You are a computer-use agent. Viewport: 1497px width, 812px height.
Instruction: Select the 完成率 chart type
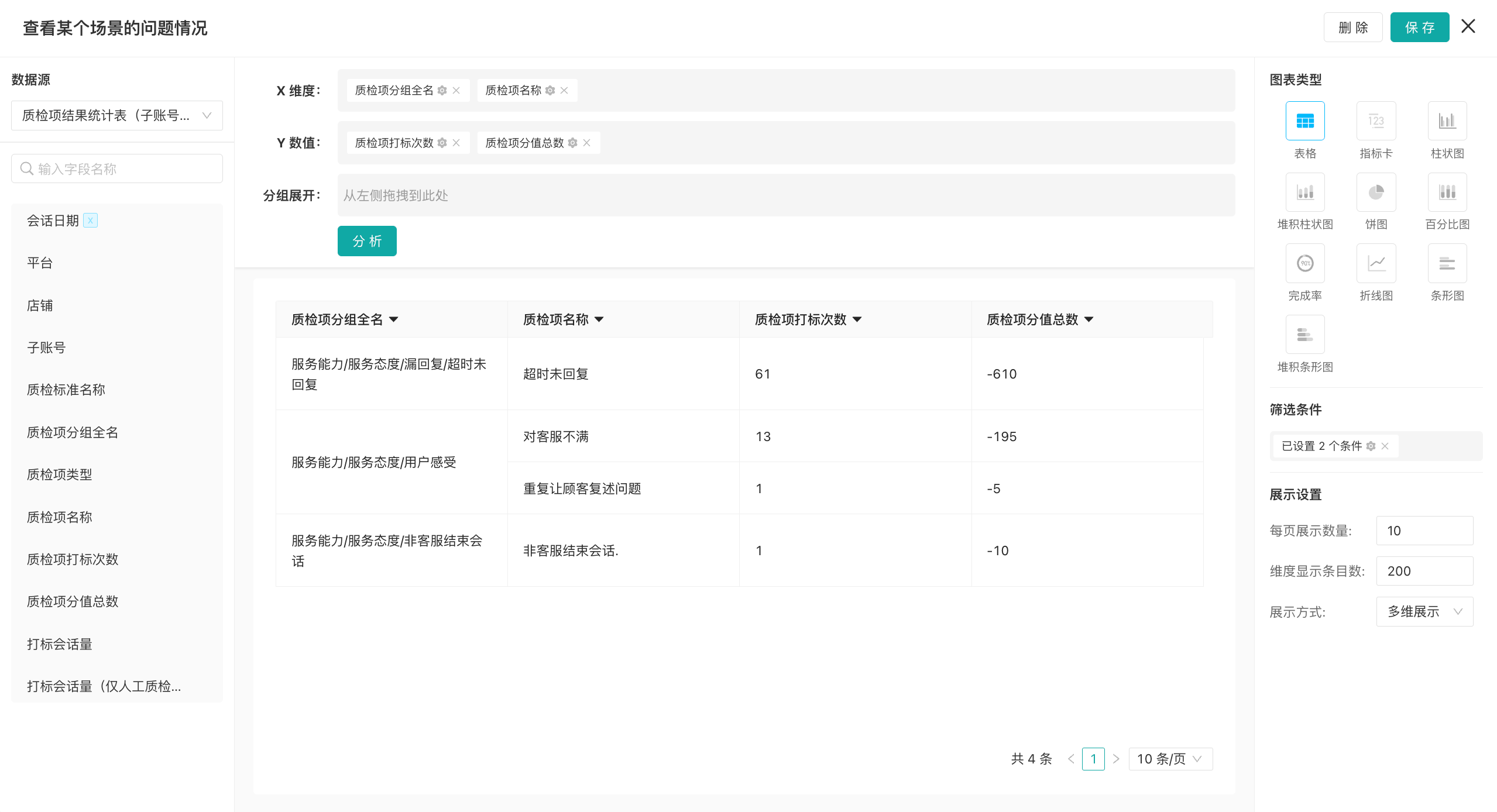click(1305, 263)
